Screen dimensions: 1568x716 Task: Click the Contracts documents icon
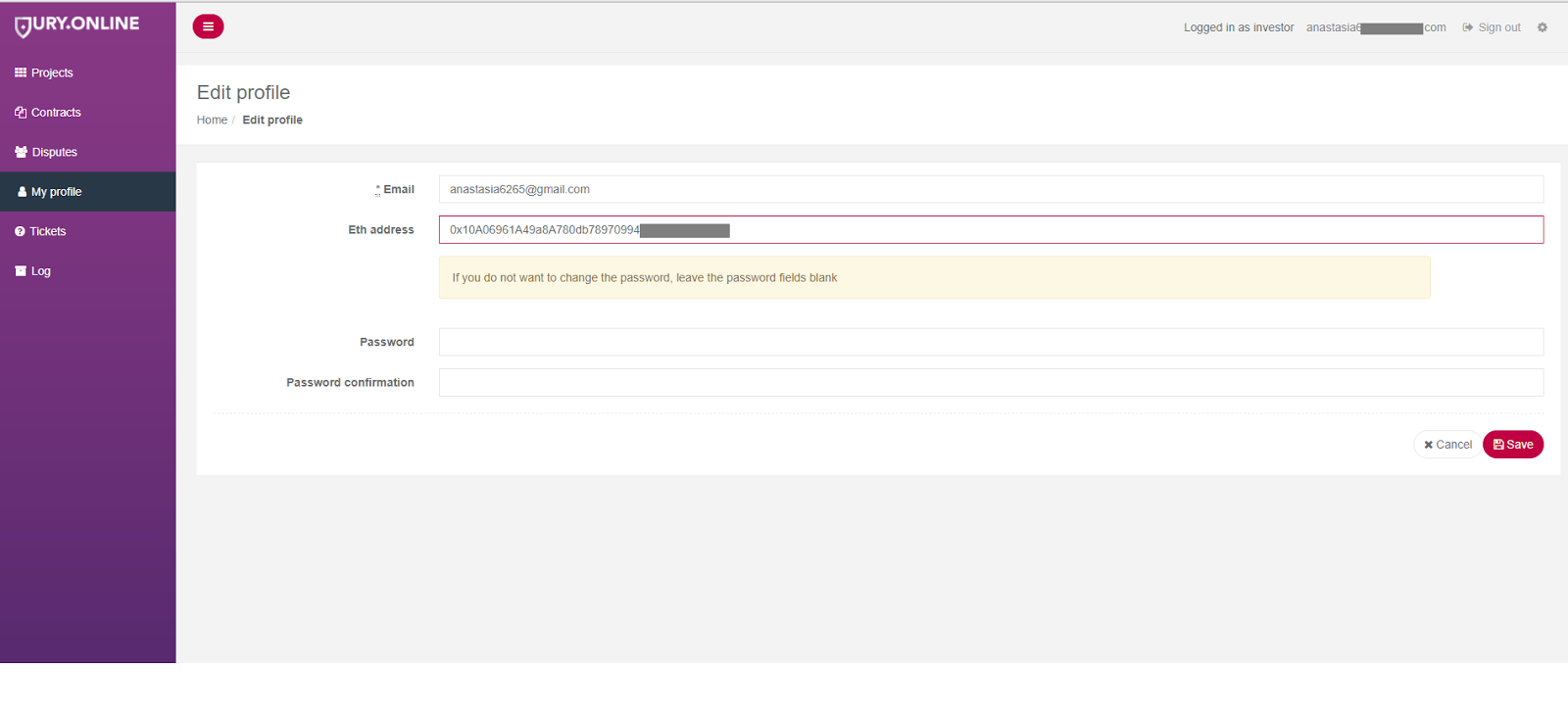[x=21, y=113]
